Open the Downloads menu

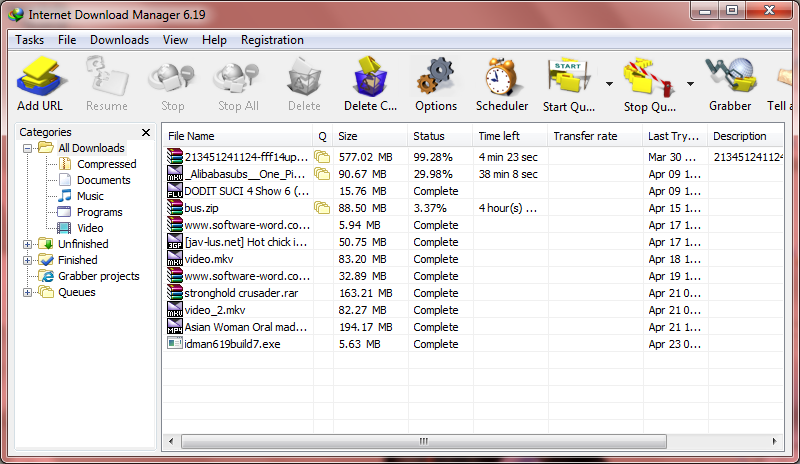click(x=119, y=40)
